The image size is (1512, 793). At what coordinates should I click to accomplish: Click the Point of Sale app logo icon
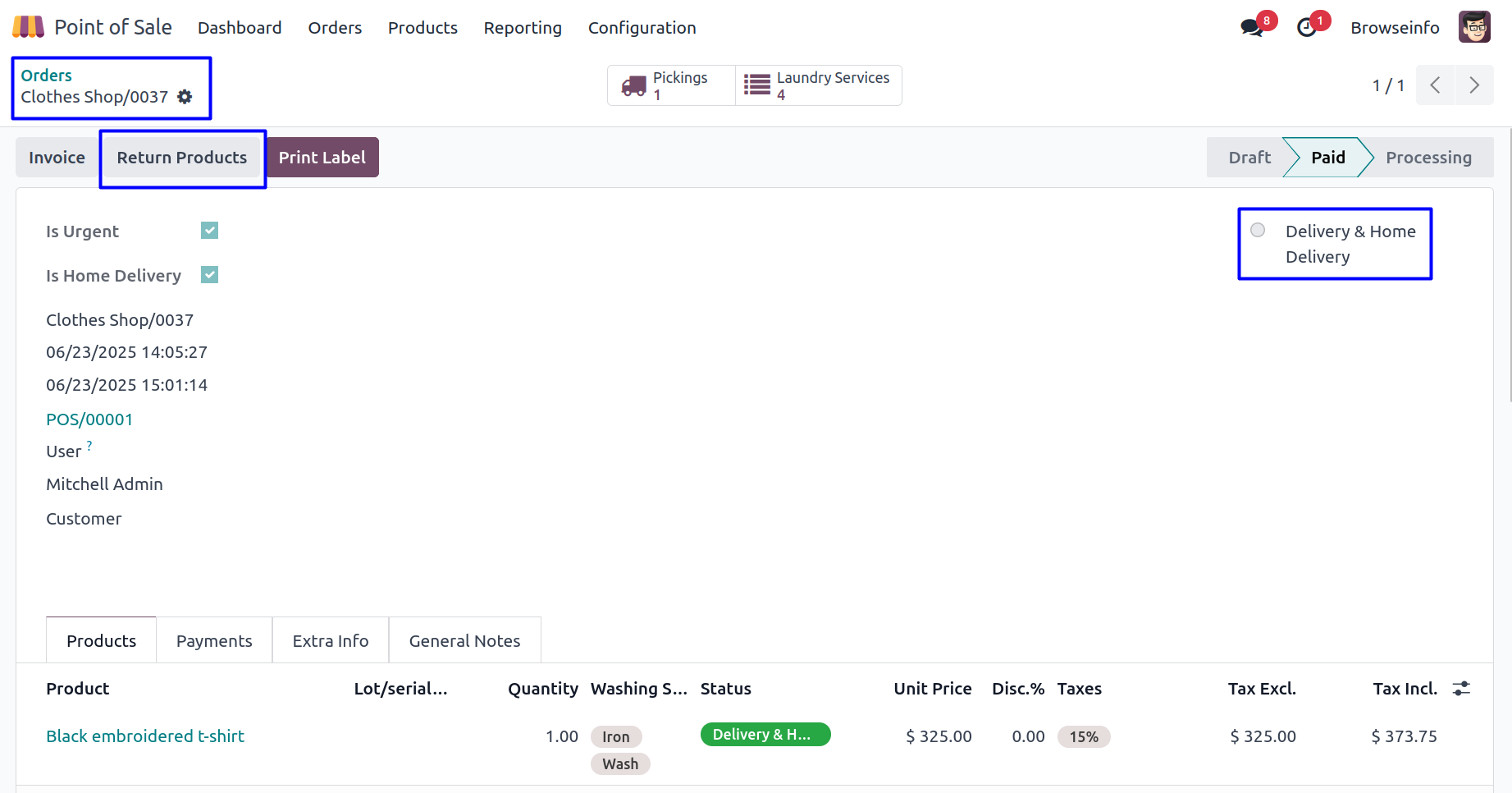pos(28,27)
